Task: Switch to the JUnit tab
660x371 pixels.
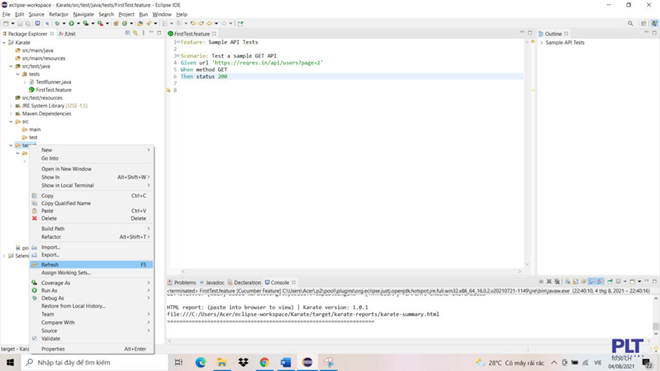Action: tap(68, 34)
